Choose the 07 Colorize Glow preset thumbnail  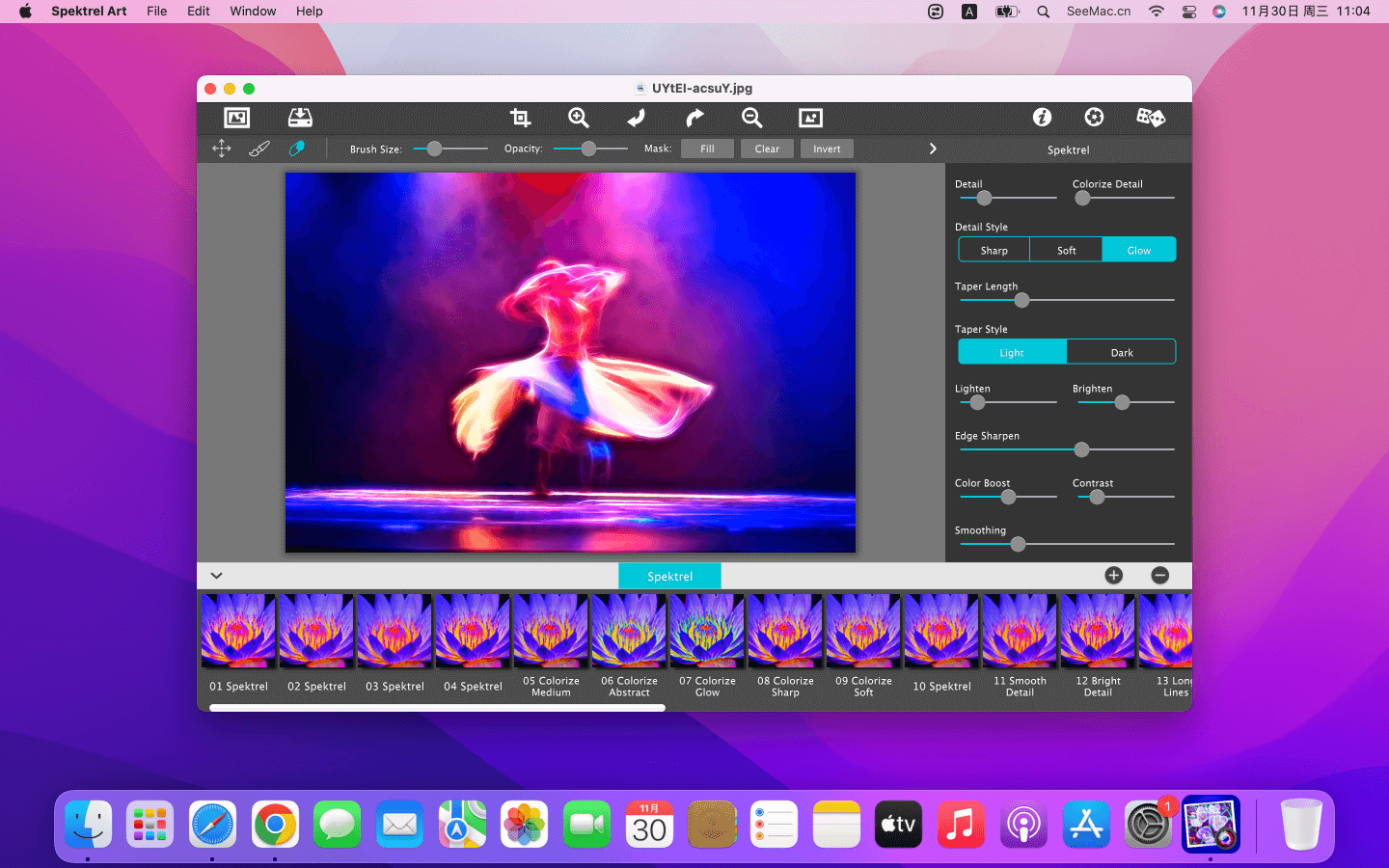coord(707,632)
